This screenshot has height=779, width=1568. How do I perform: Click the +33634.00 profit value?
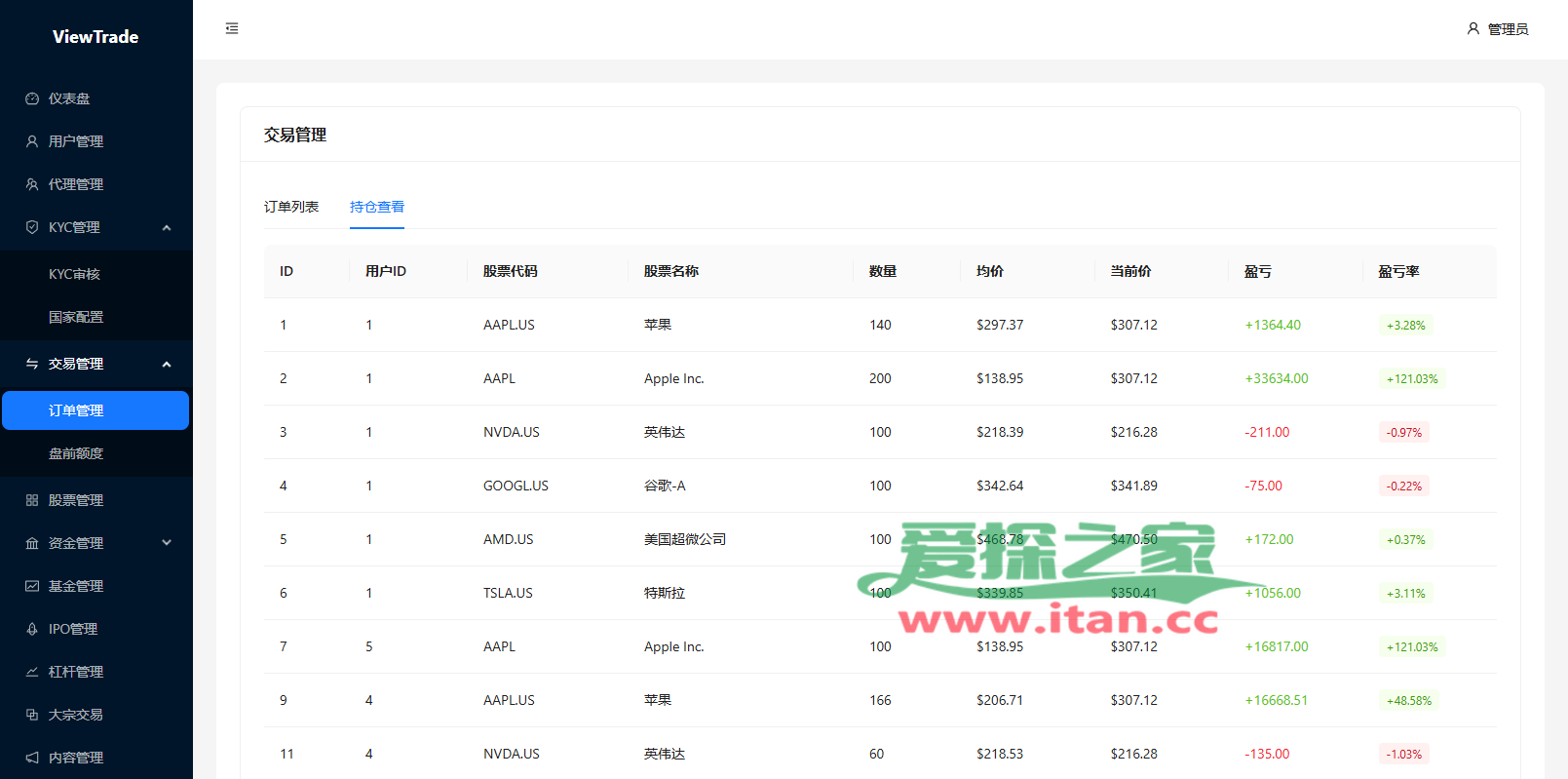click(1277, 378)
